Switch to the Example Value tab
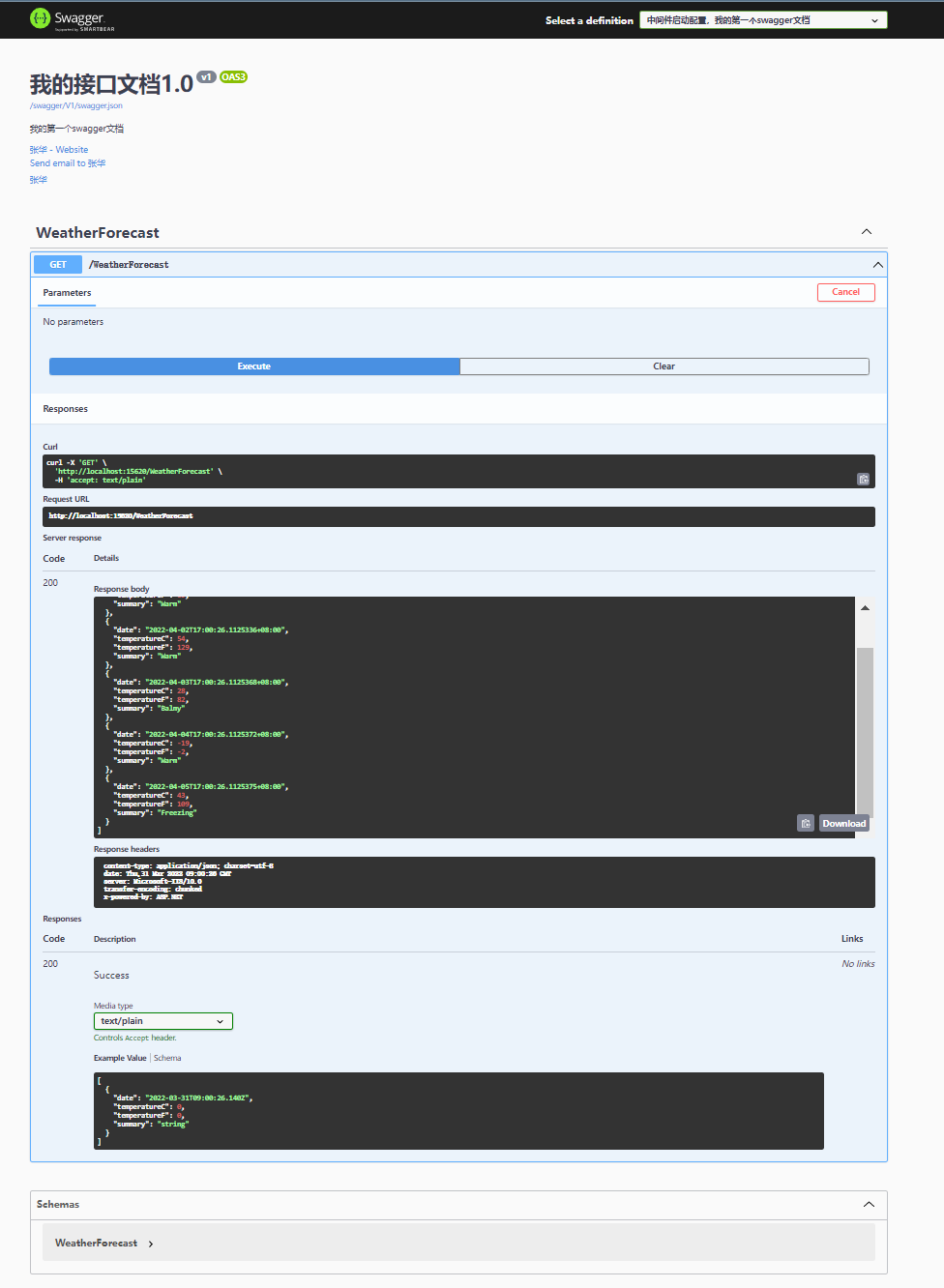Screen dimensions: 944x1288 [120, 1058]
